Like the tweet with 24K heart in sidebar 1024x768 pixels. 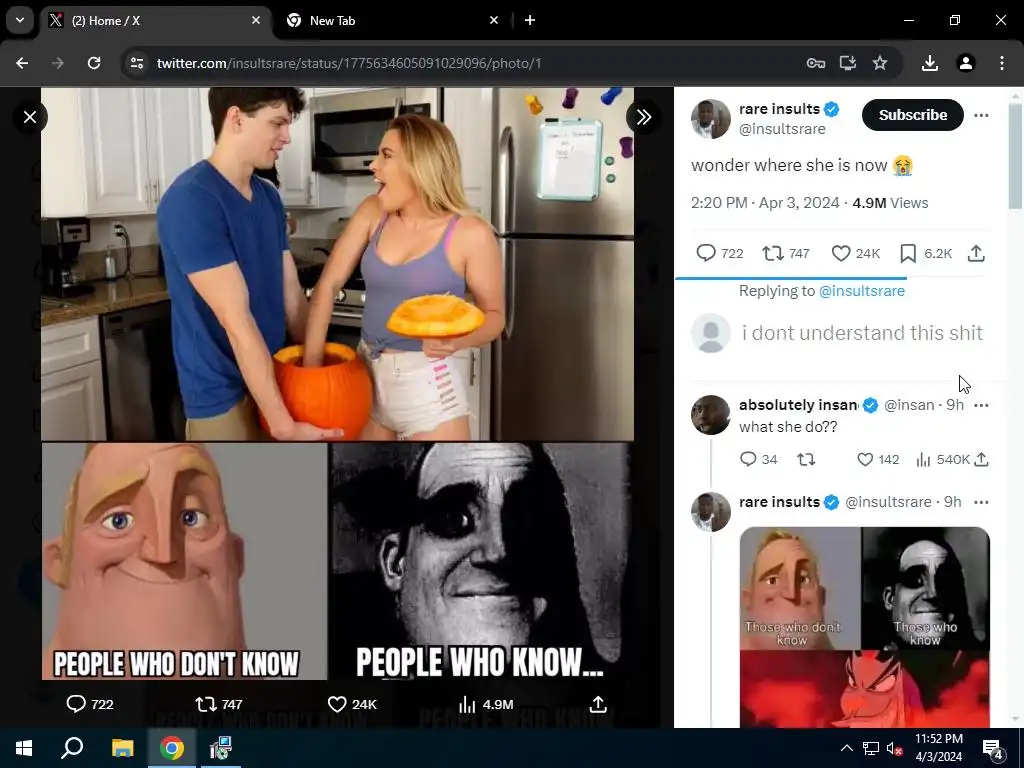coord(840,253)
